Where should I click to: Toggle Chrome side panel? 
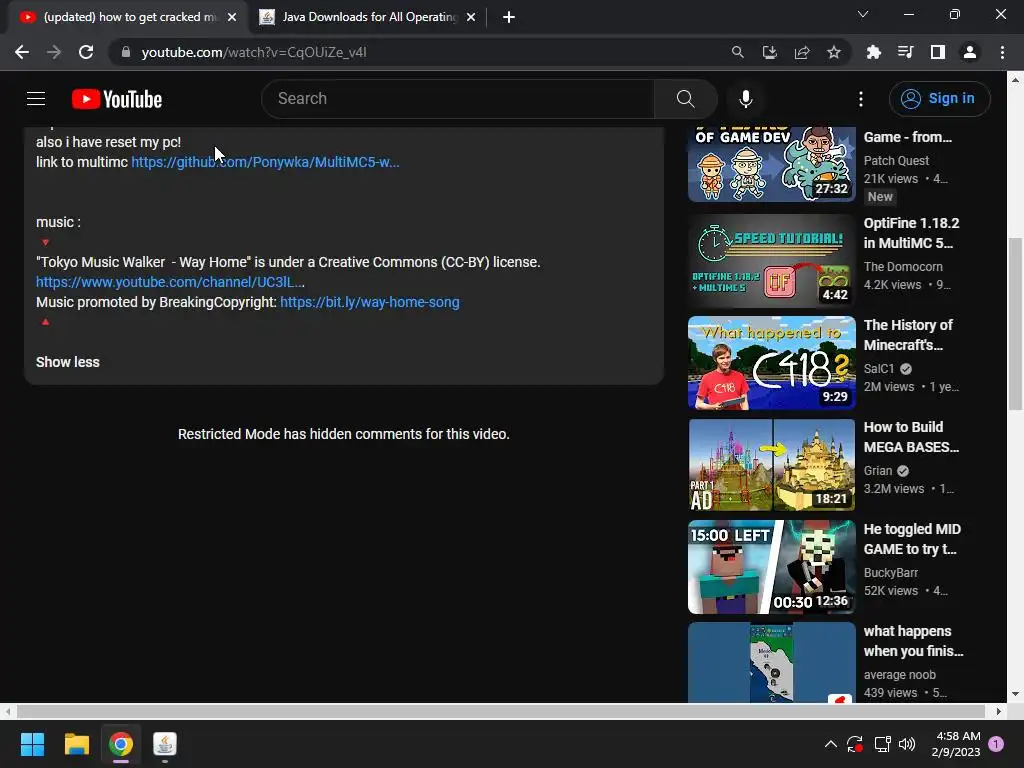[x=938, y=52]
